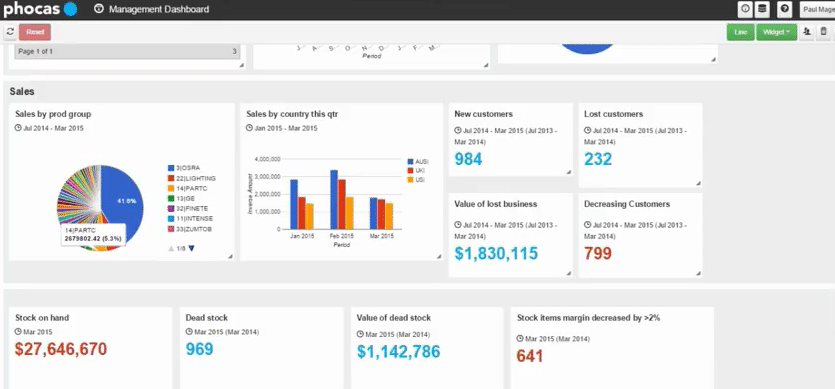Image resolution: width=835 pixels, height=389 pixels.
Task: Click the green Line button
Action: pos(741,32)
